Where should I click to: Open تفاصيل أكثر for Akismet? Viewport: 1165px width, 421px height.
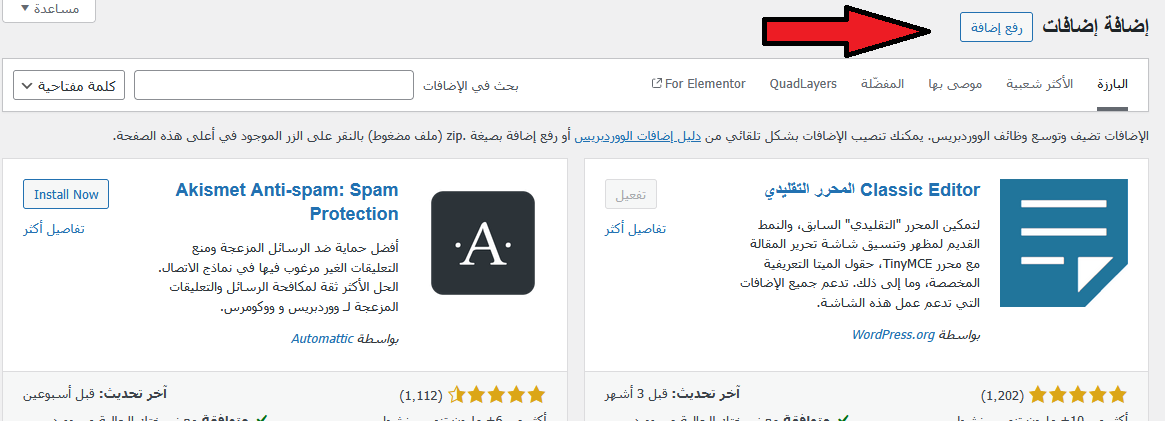(x=54, y=229)
